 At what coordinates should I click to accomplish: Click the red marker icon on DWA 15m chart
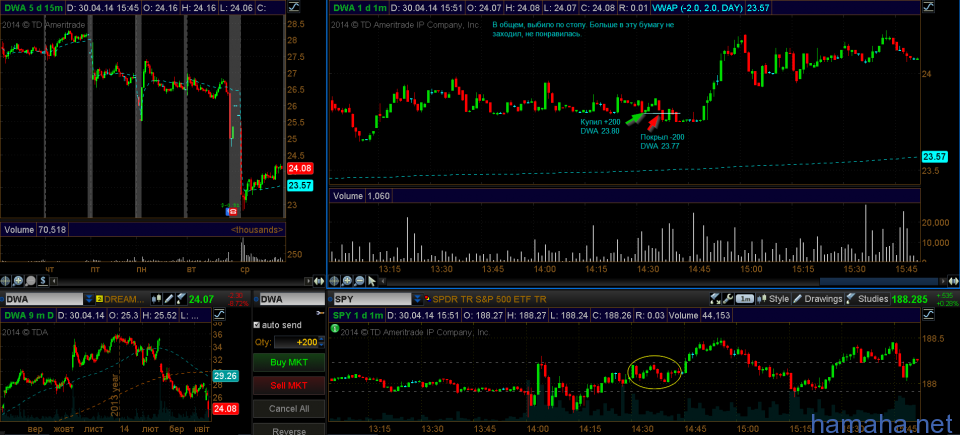point(233,211)
